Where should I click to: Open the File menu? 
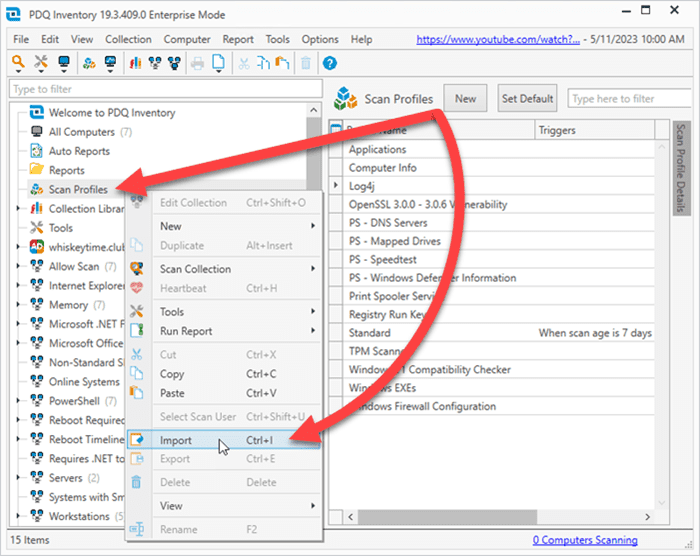(x=21, y=39)
